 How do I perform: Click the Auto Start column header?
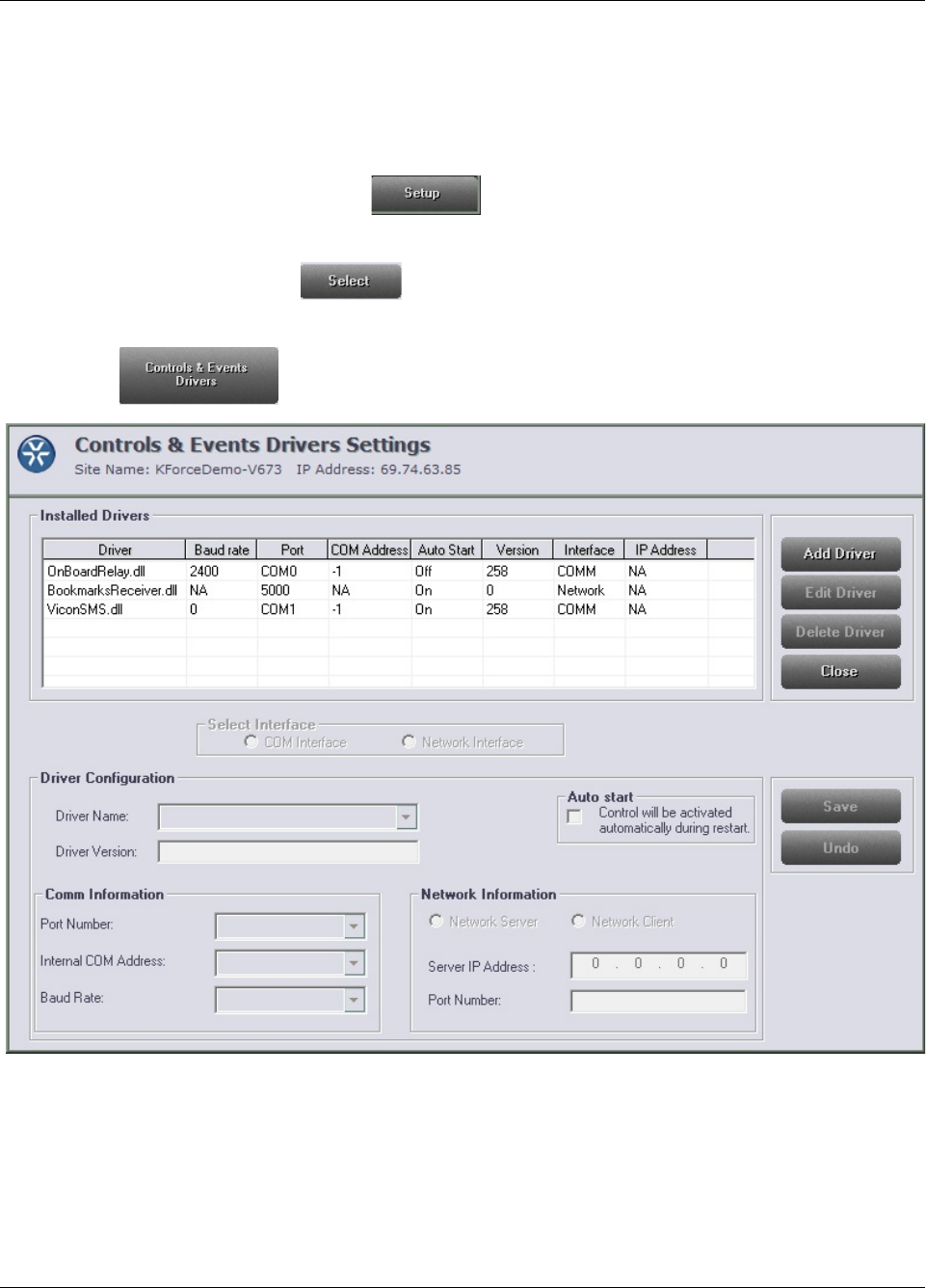[x=446, y=550]
